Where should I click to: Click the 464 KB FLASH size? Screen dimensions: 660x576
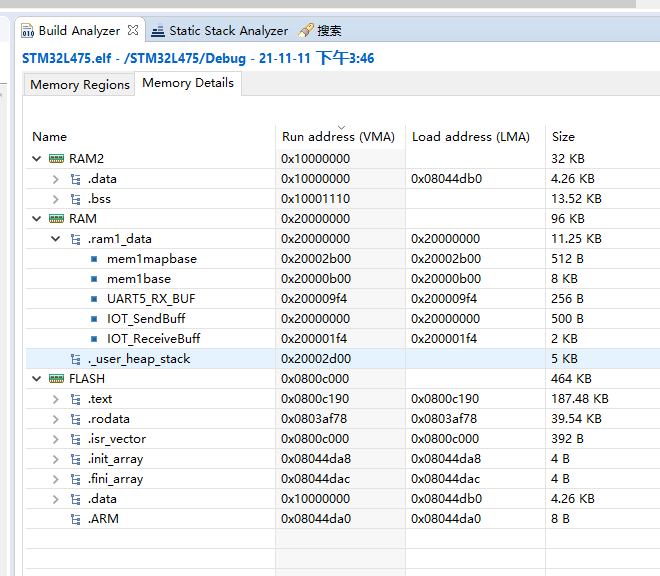pos(571,379)
